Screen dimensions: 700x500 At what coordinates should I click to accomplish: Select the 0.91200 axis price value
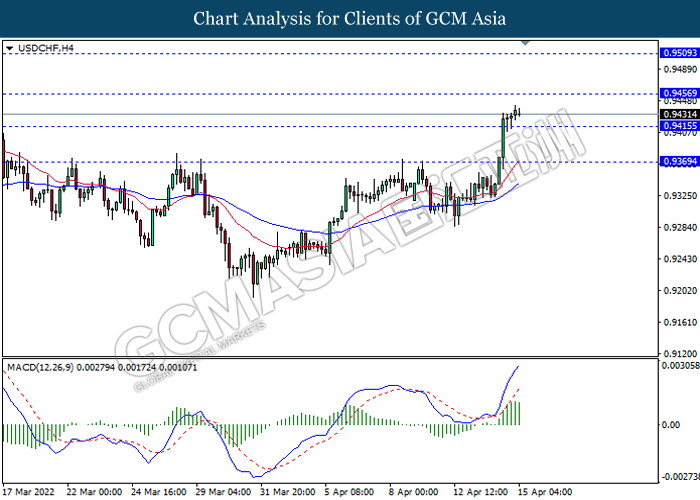click(x=680, y=354)
